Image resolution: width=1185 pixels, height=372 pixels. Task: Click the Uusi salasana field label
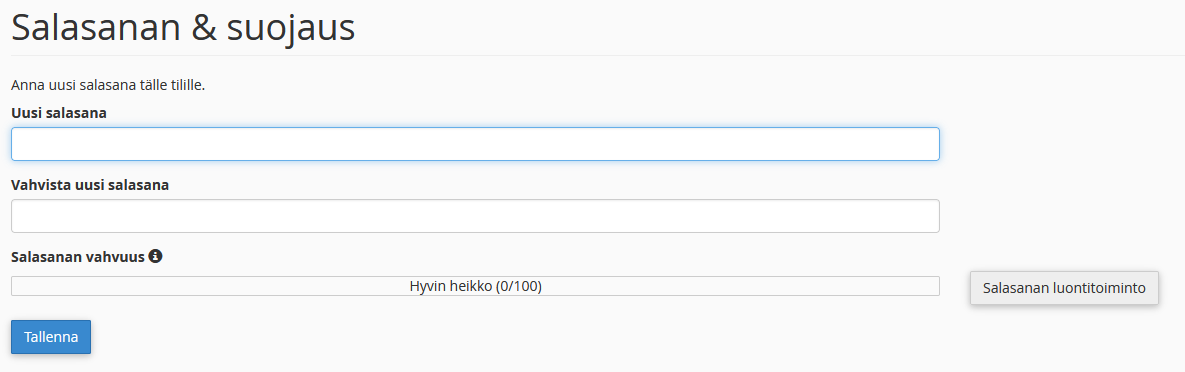pyautogui.click(x=59, y=113)
